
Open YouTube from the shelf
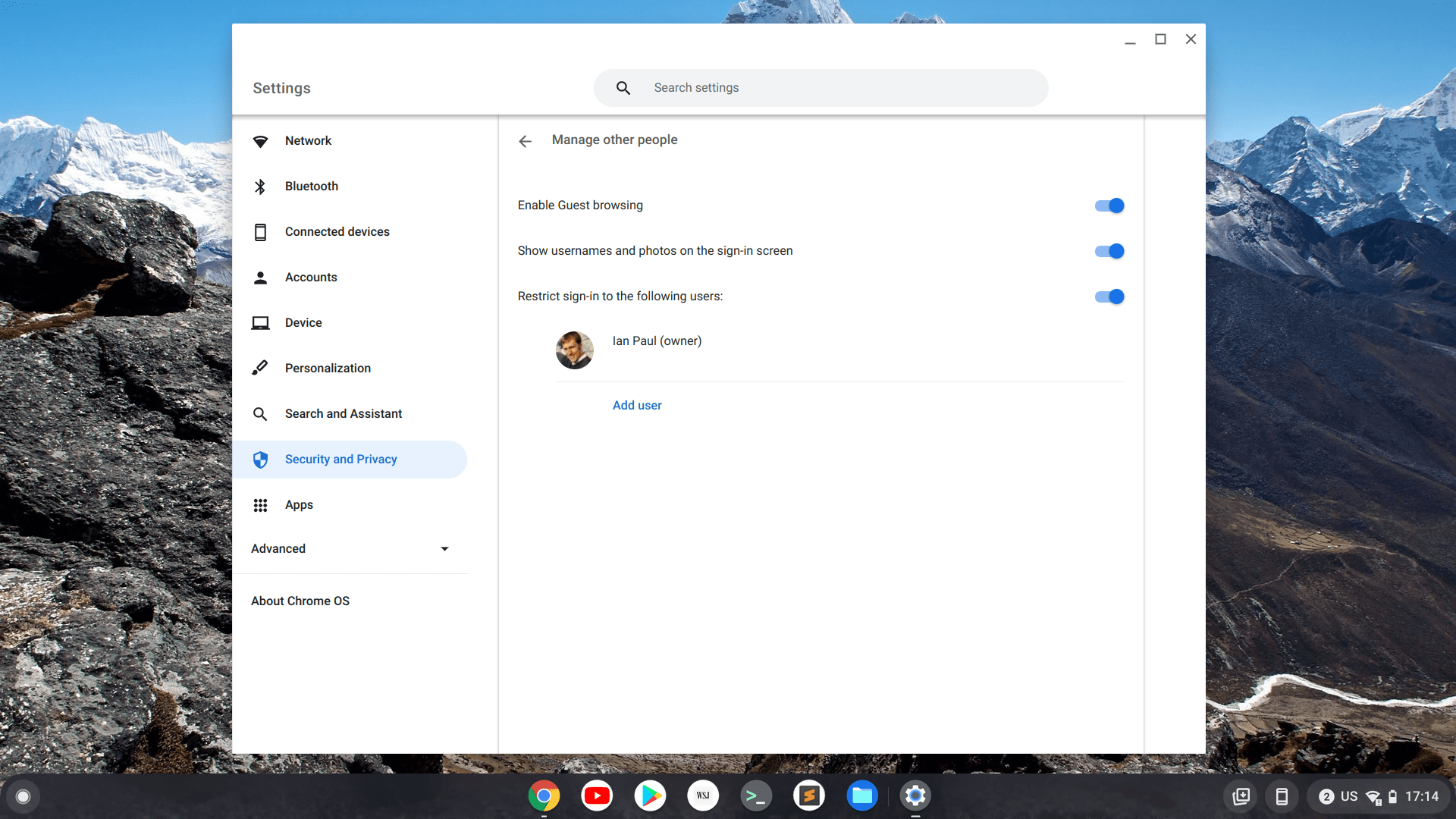[x=597, y=795]
